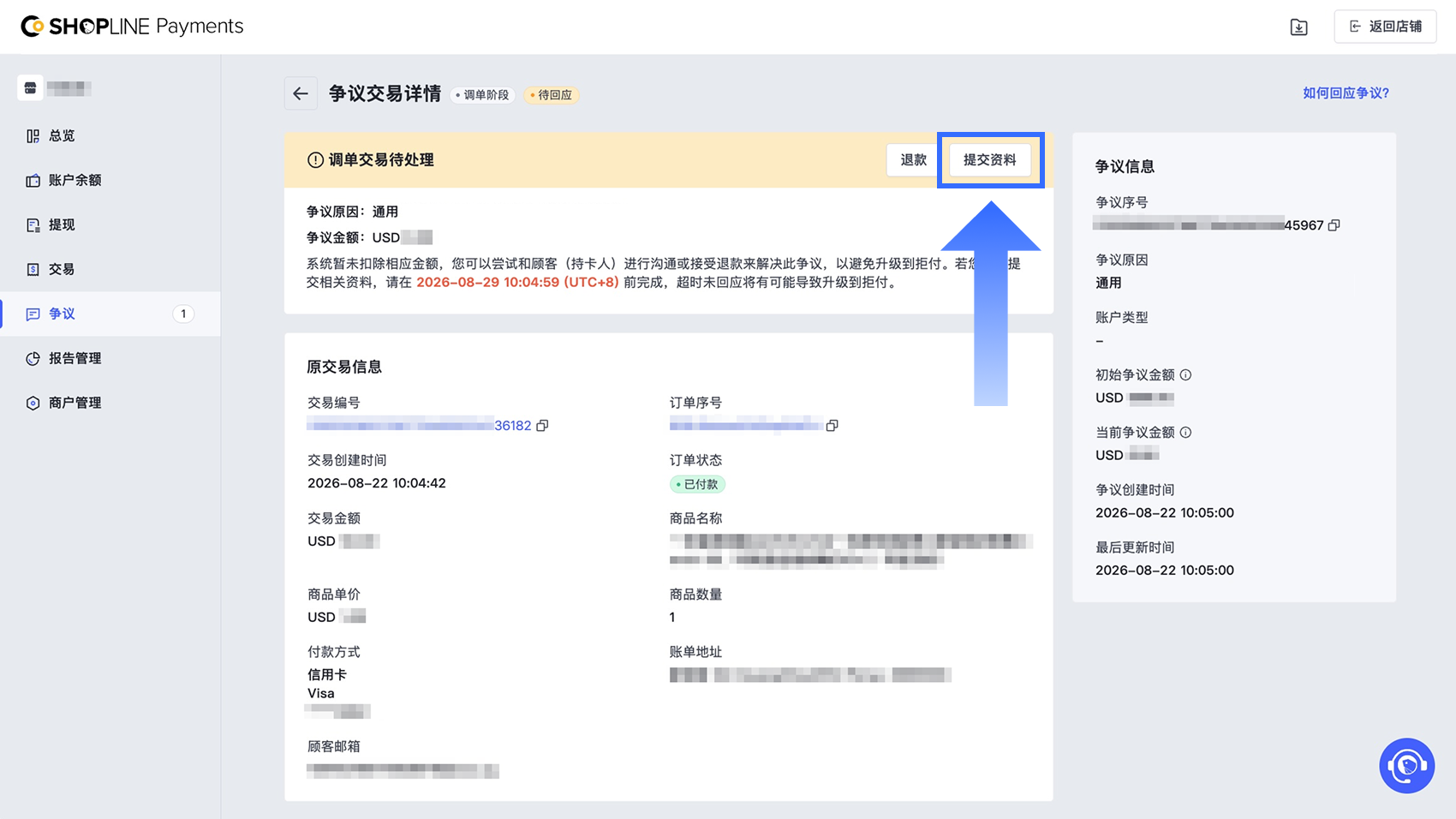Click the 付款方式 value 信用卡
Viewport: 1456px width, 819px height.
(x=327, y=675)
